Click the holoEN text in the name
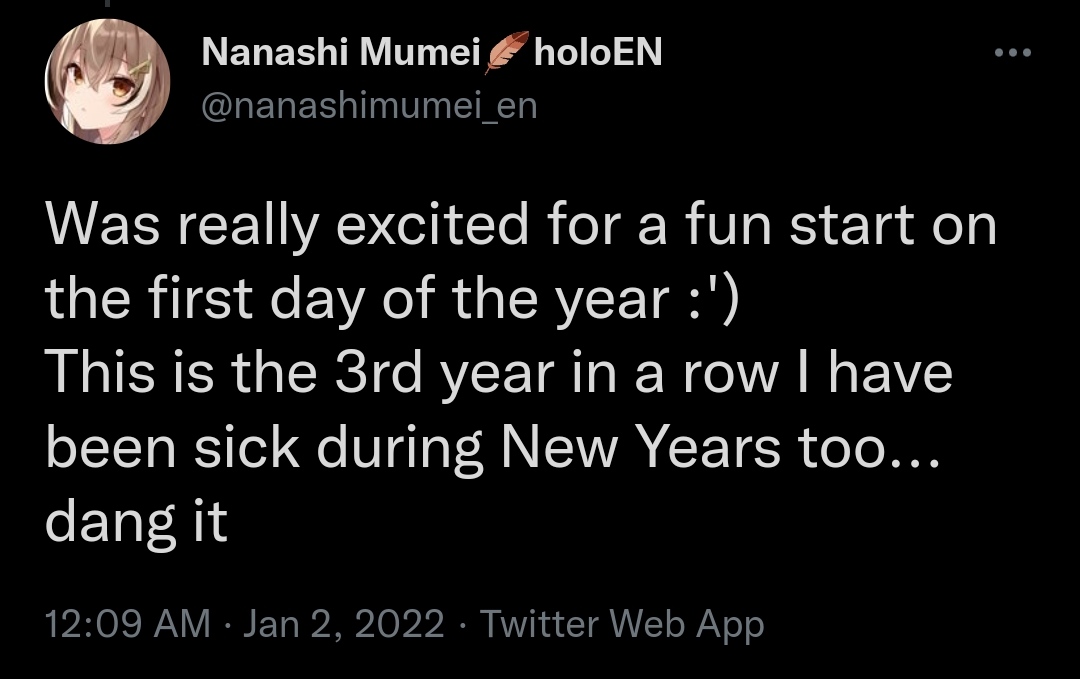This screenshot has height=679, width=1080. [x=598, y=53]
